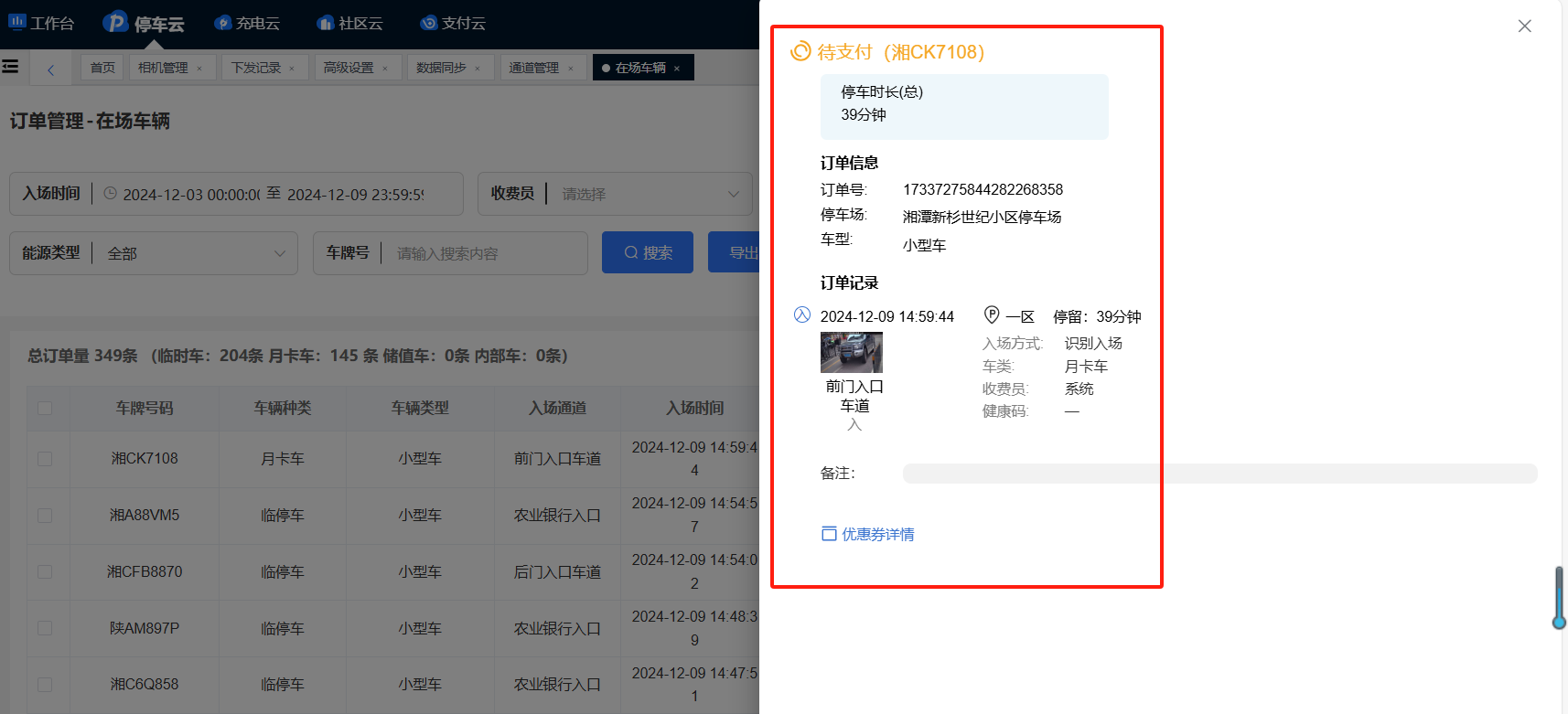This screenshot has height=714, width=1568.
Task: Close the order detail drawer
Action: 1524,26
